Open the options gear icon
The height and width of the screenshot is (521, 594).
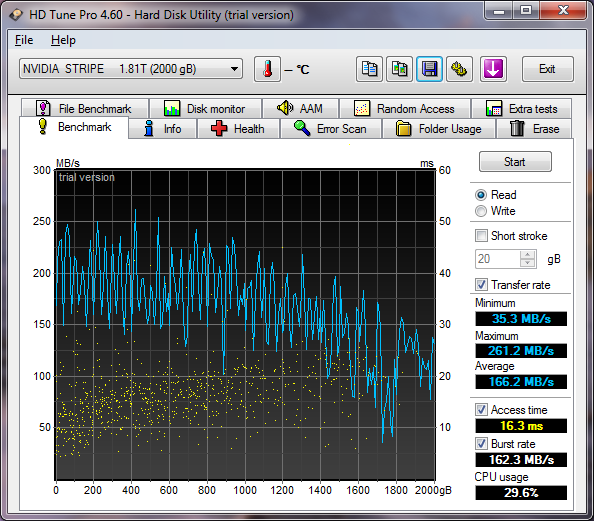point(460,69)
